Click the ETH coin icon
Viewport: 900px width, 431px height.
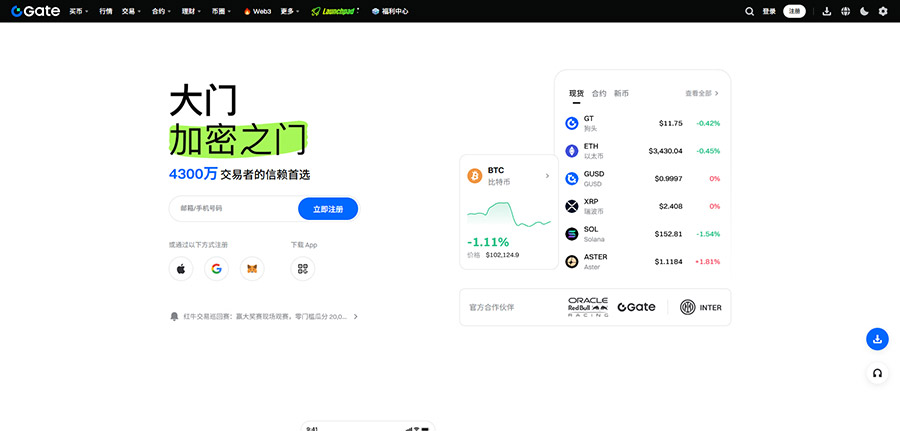[572, 151]
